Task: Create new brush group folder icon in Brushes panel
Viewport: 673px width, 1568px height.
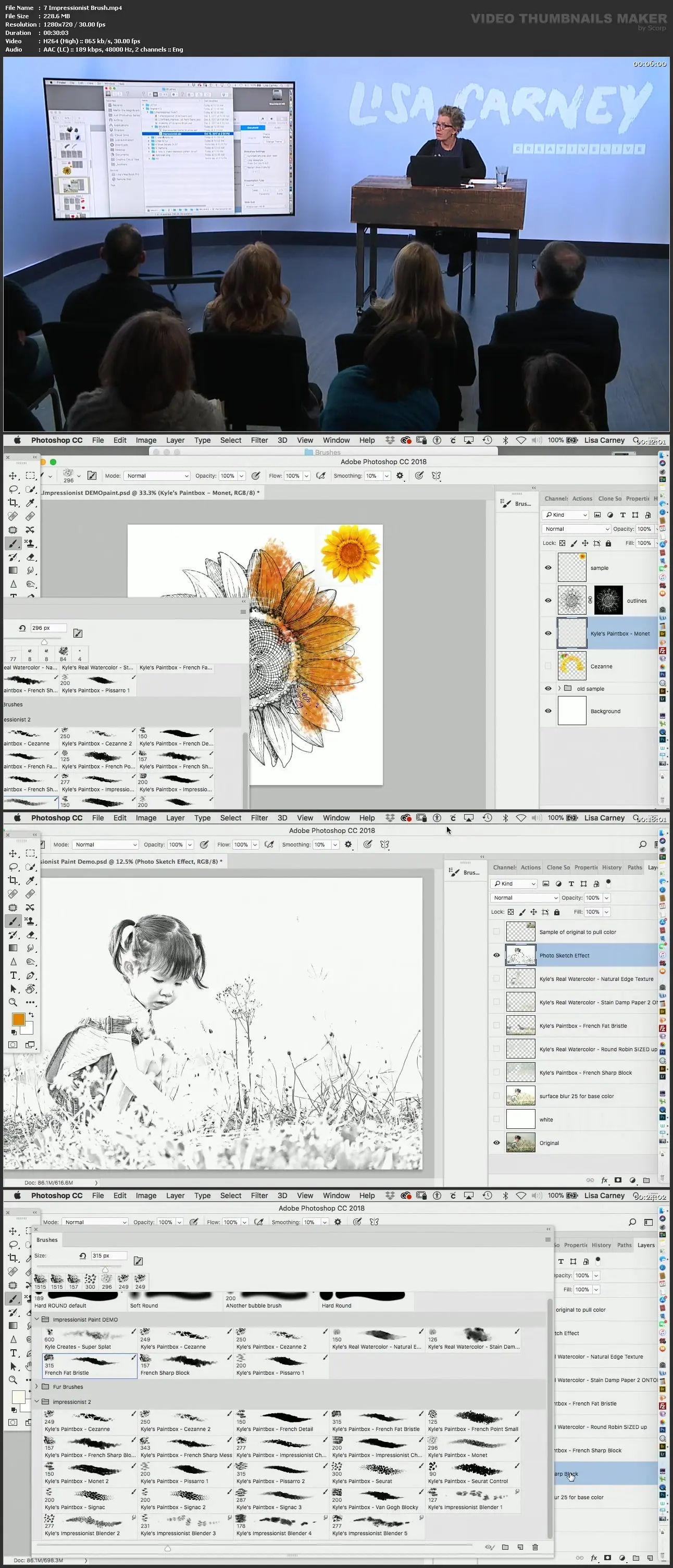Action: pos(505,1547)
